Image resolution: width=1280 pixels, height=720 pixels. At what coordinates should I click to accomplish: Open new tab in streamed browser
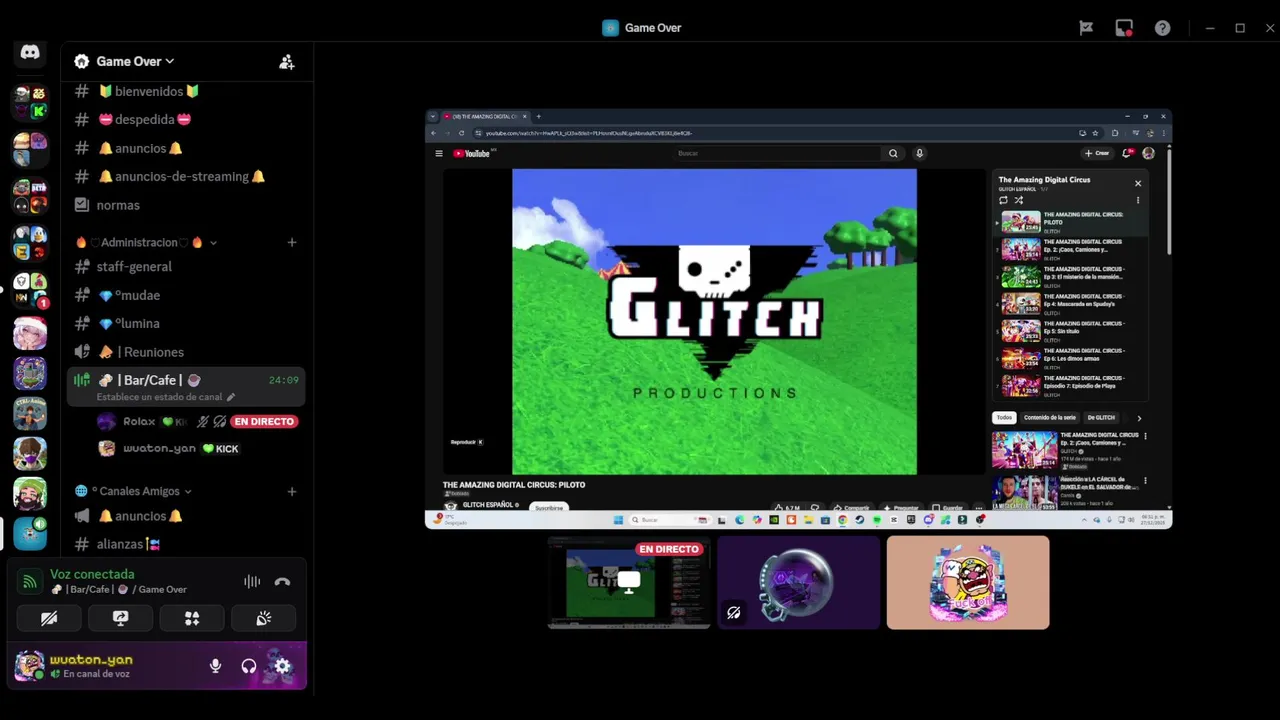pos(538,116)
